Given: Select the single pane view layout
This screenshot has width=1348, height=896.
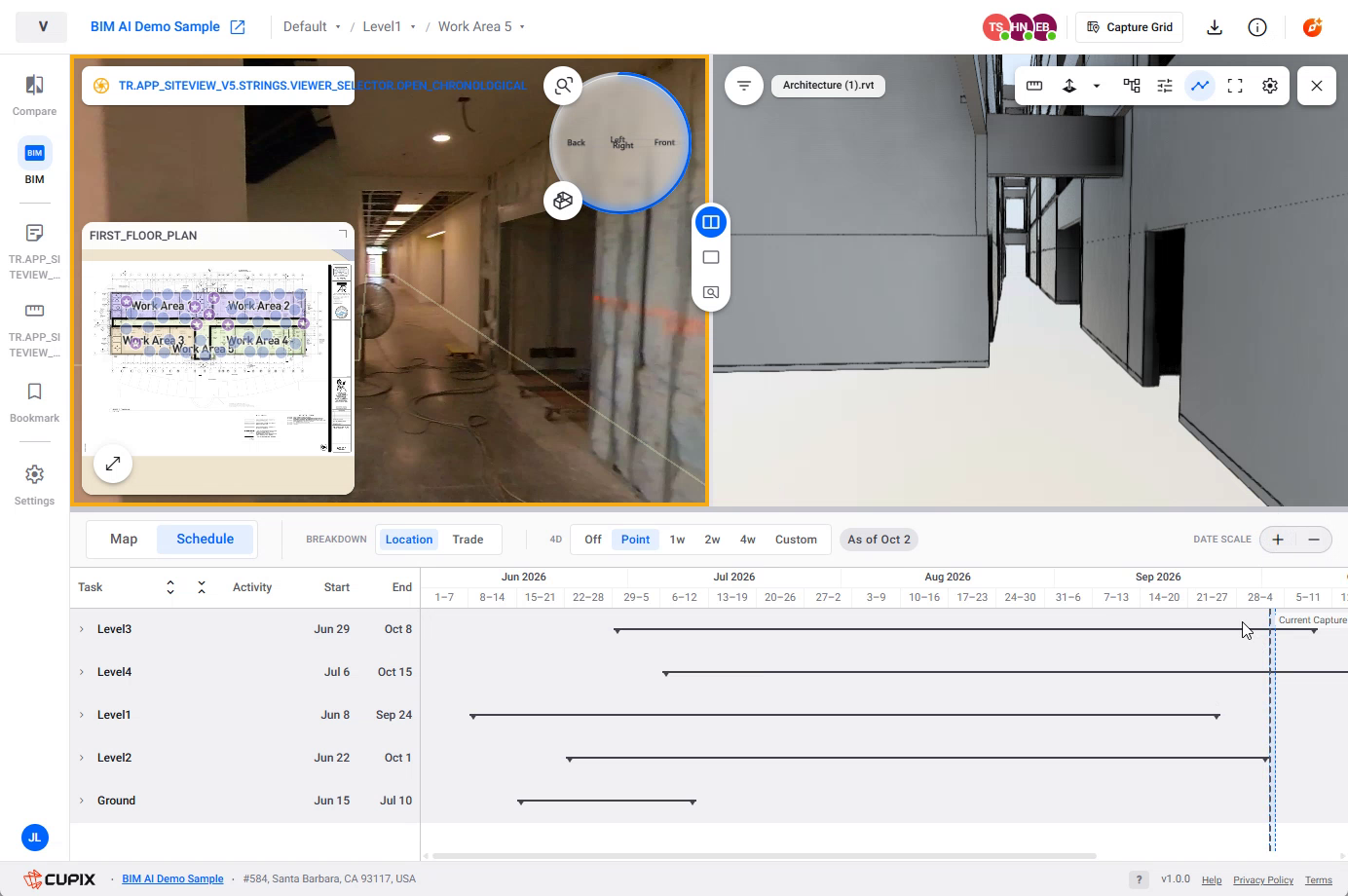Looking at the screenshot, I should click(x=711, y=257).
